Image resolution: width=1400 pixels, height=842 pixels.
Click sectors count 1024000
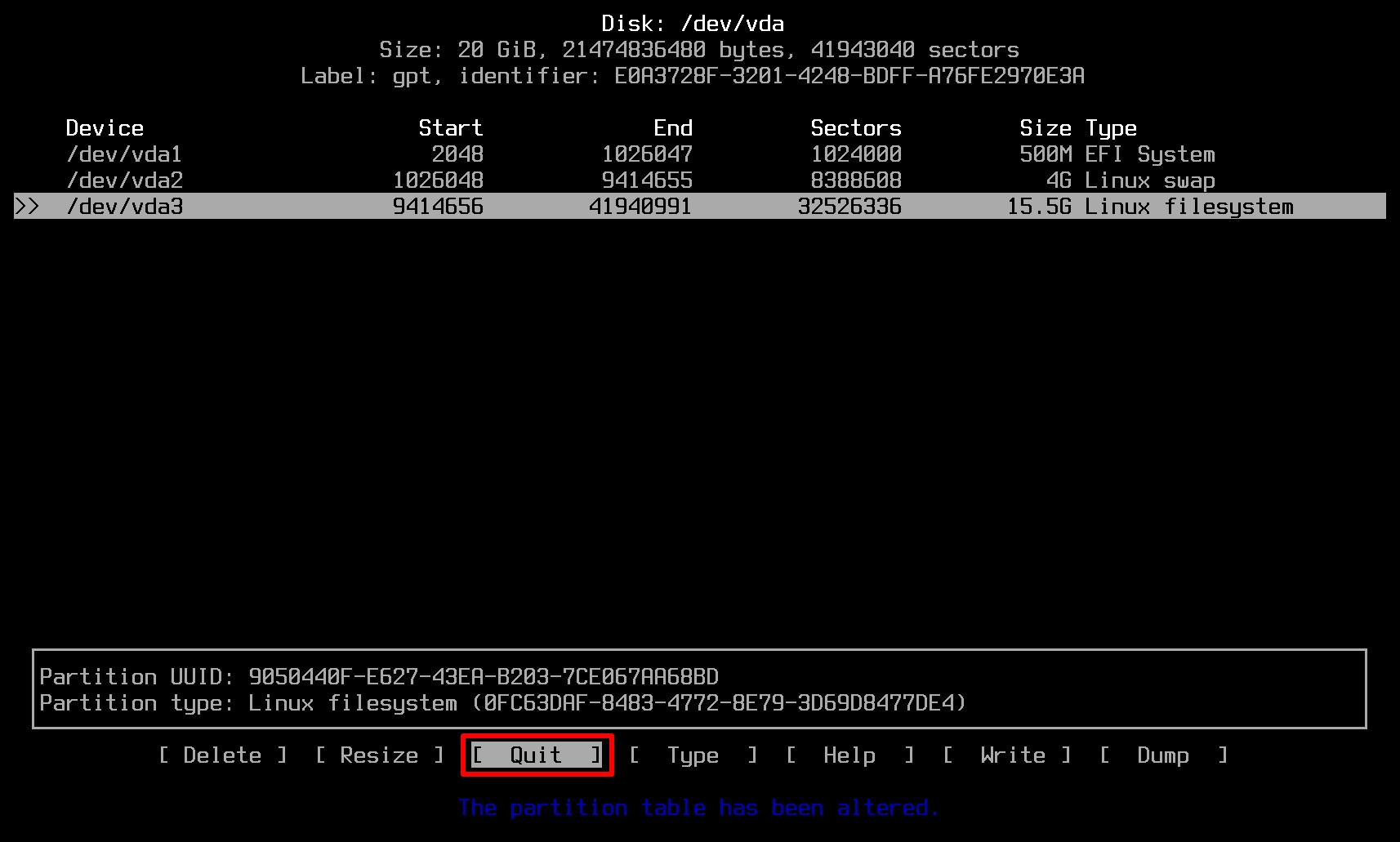point(856,154)
